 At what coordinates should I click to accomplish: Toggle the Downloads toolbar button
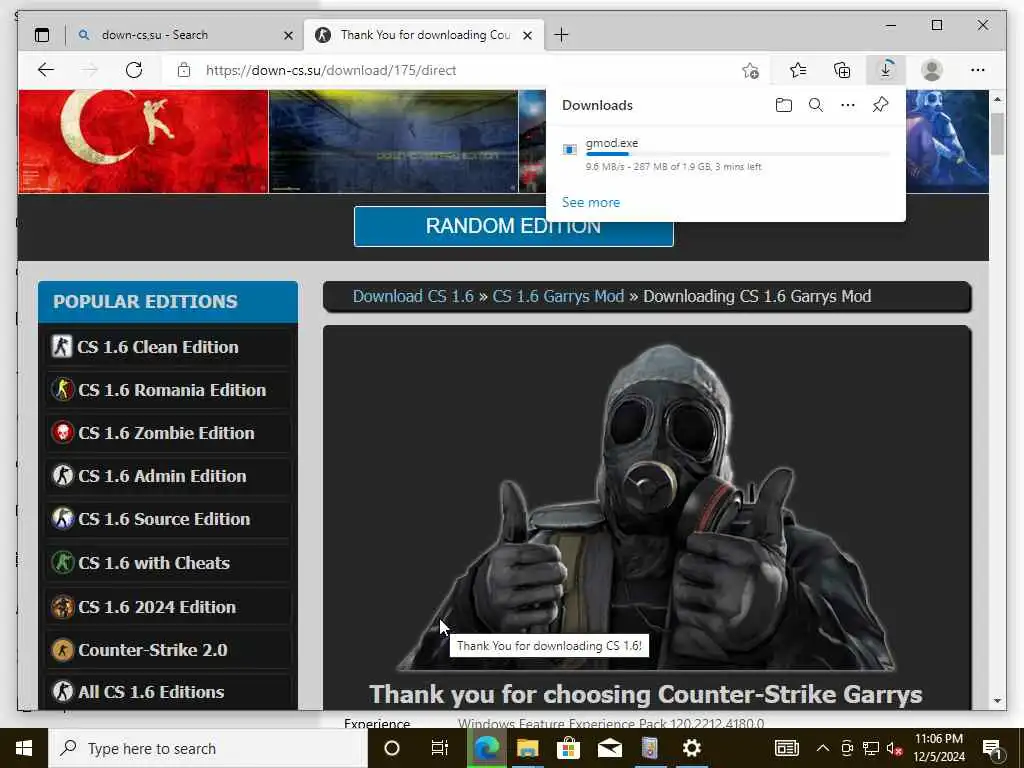(886, 70)
